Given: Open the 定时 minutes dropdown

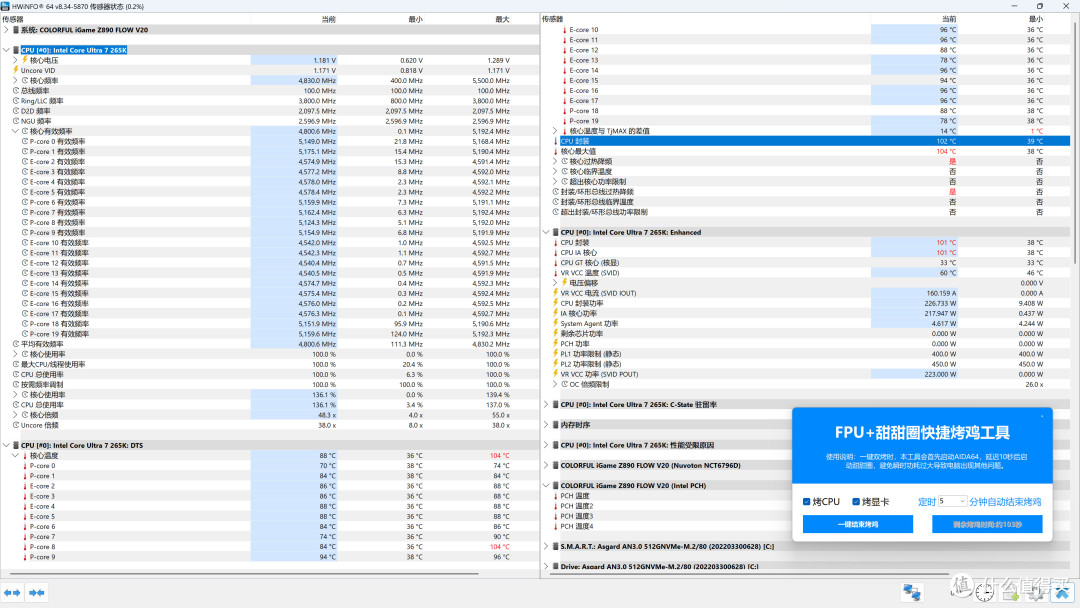Looking at the screenshot, I should point(952,501).
